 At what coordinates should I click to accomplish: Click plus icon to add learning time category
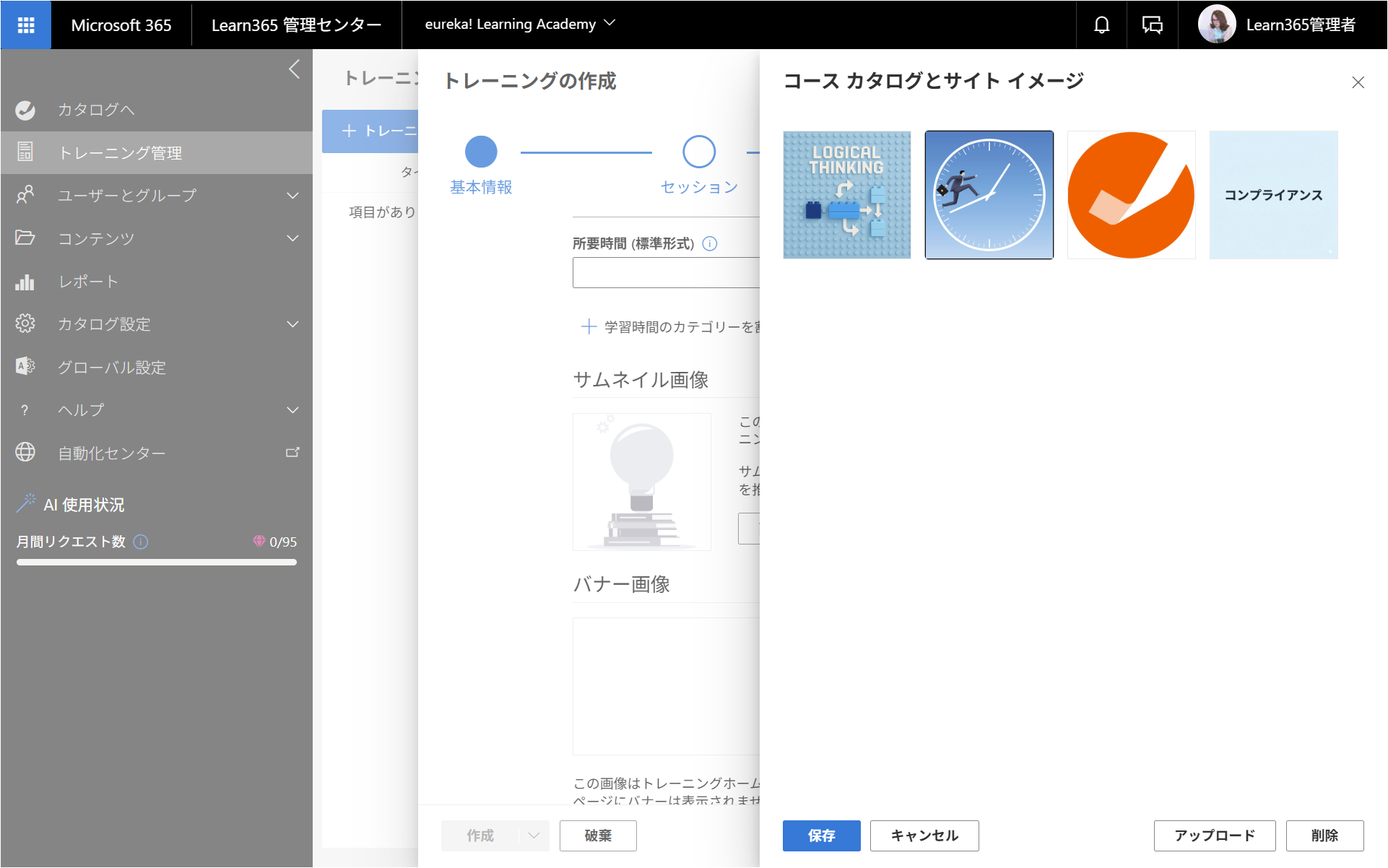pos(589,326)
